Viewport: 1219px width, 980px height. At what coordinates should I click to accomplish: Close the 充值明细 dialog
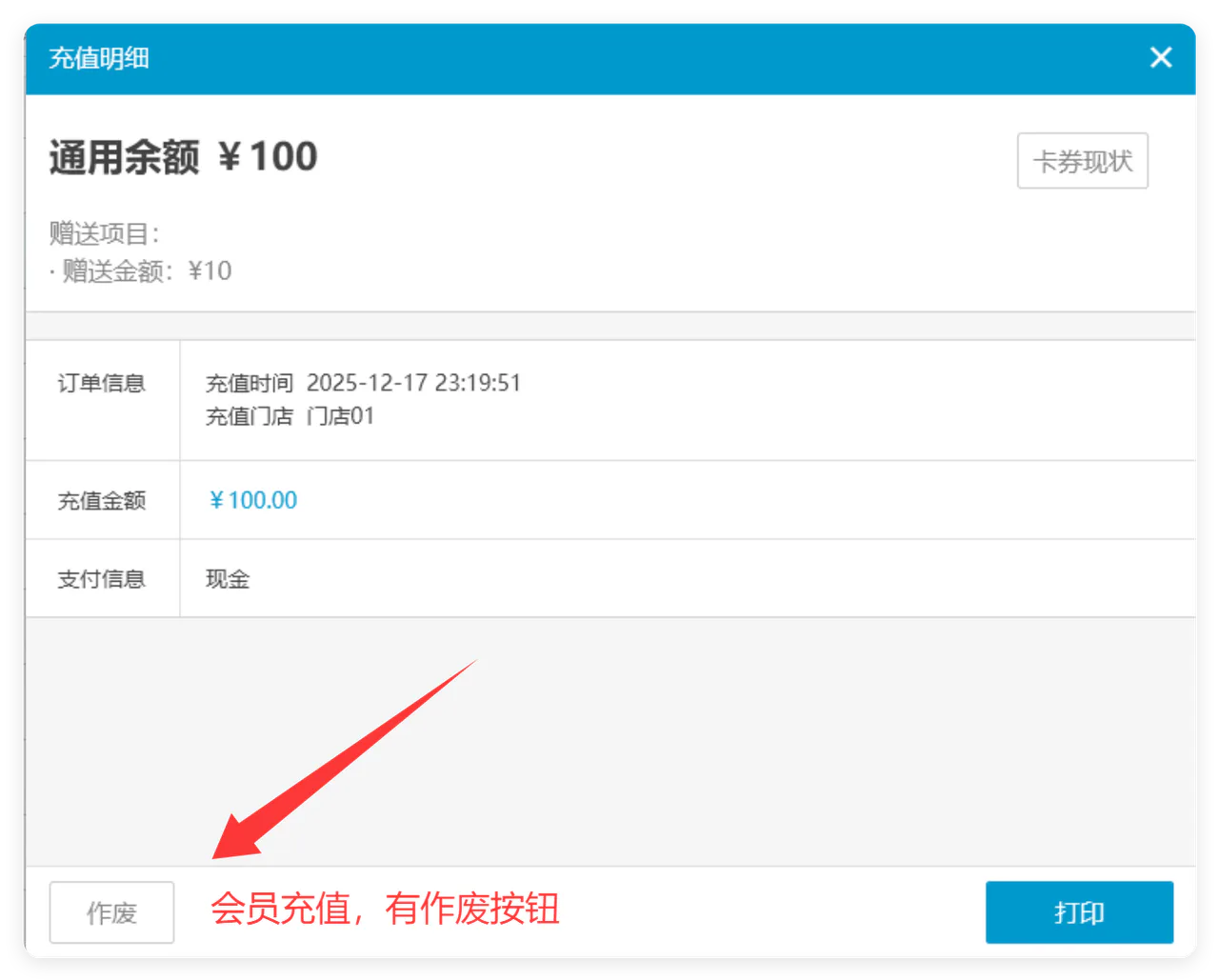coord(1160,58)
